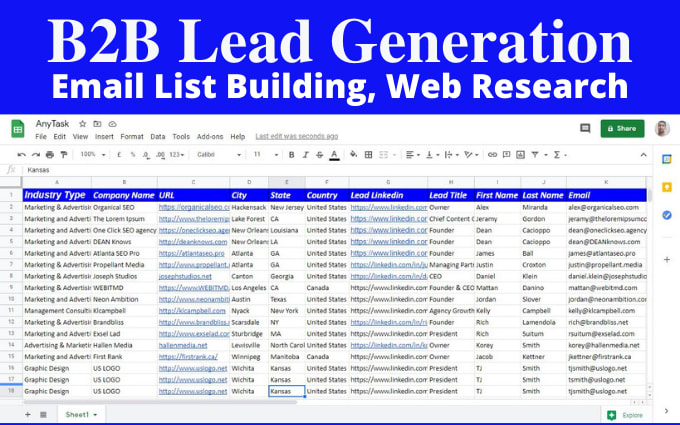Viewport: 680px width, 425px height.
Task: Toggle bold formatting
Action: 291,155
